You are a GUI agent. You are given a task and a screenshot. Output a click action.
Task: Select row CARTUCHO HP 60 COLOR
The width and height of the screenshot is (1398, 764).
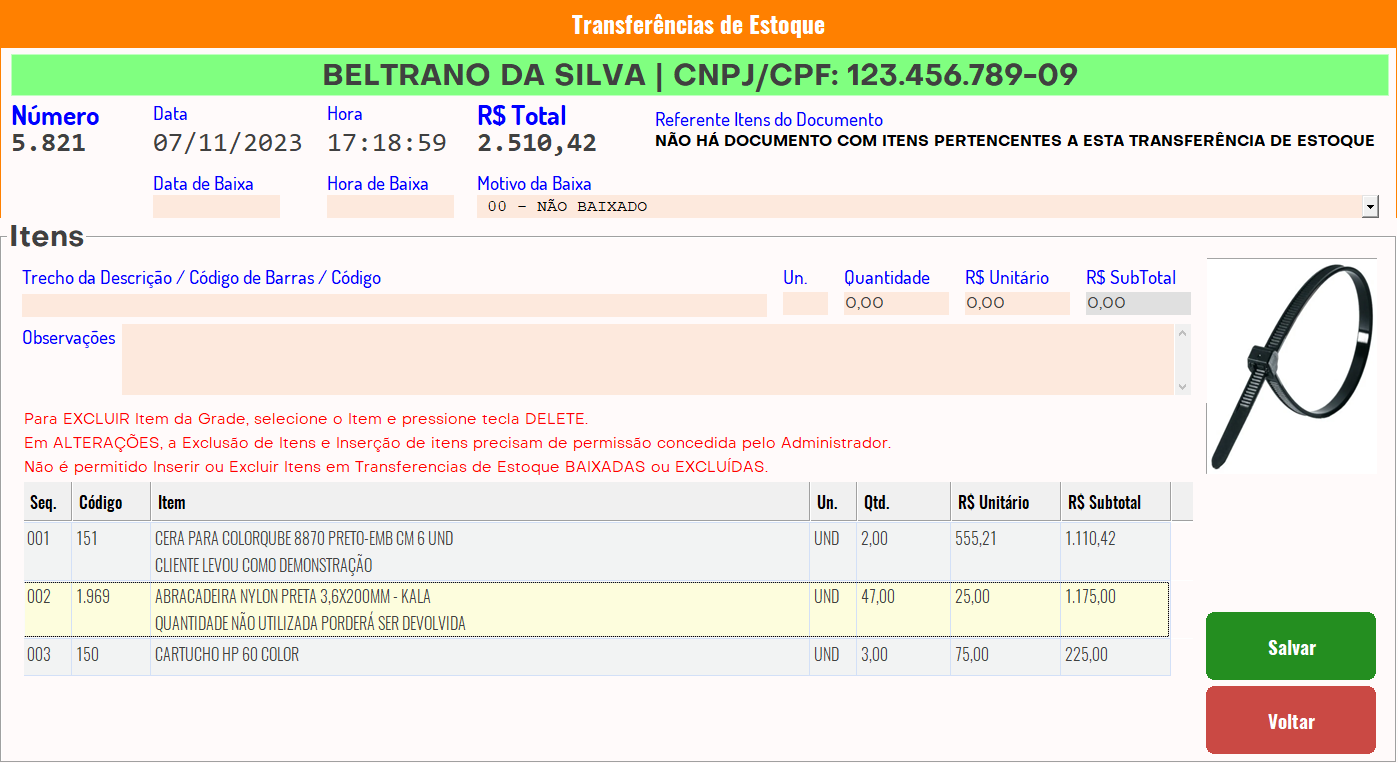point(597,656)
